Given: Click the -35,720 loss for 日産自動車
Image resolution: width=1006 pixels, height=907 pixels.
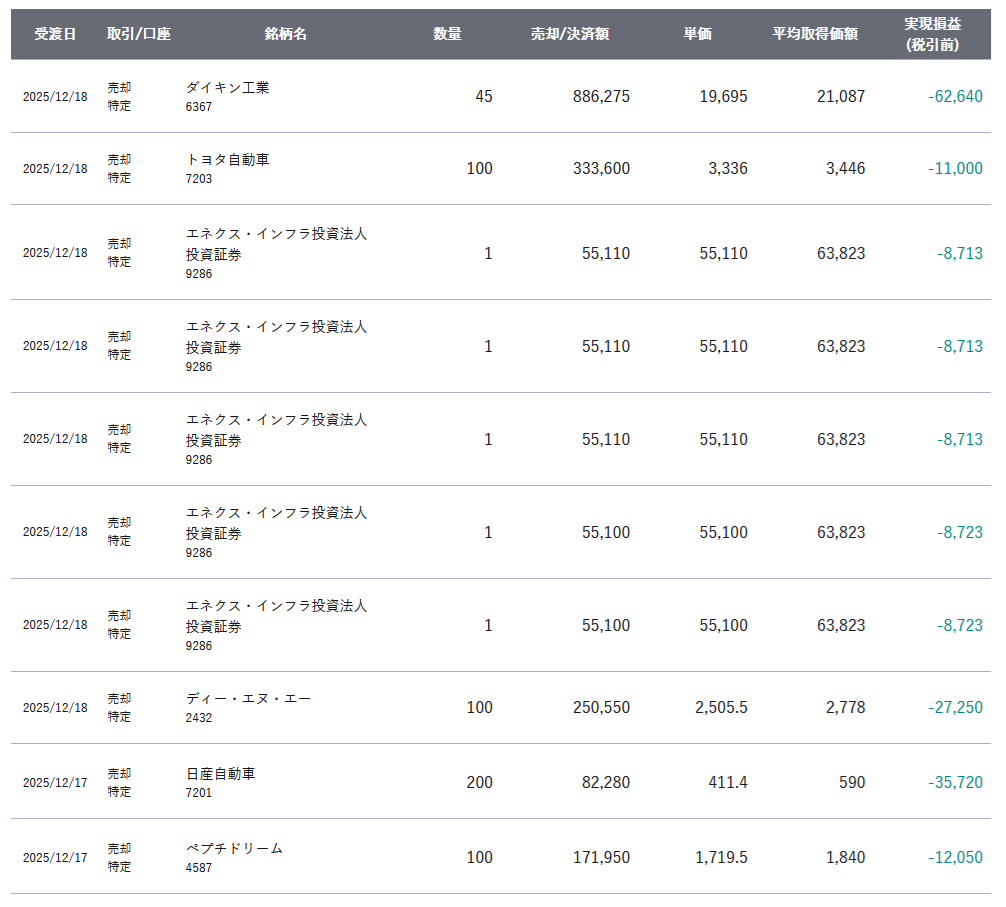Looking at the screenshot, I should tap(955, 783).
